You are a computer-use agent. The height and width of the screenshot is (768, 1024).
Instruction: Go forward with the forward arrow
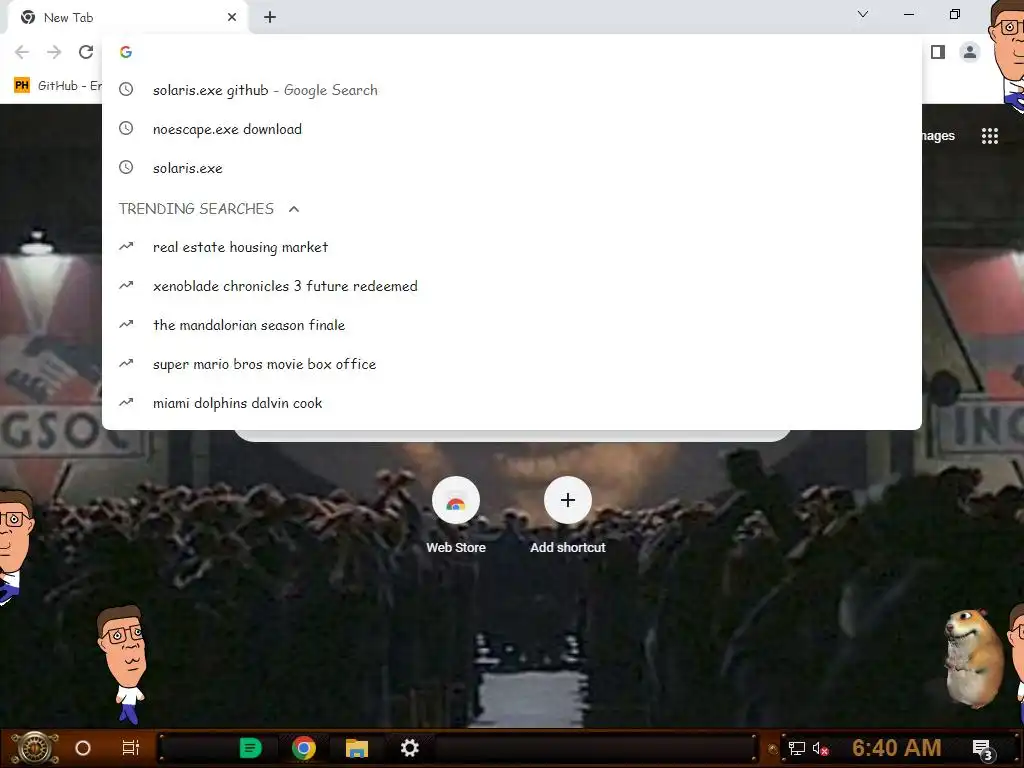pos(54,52)
